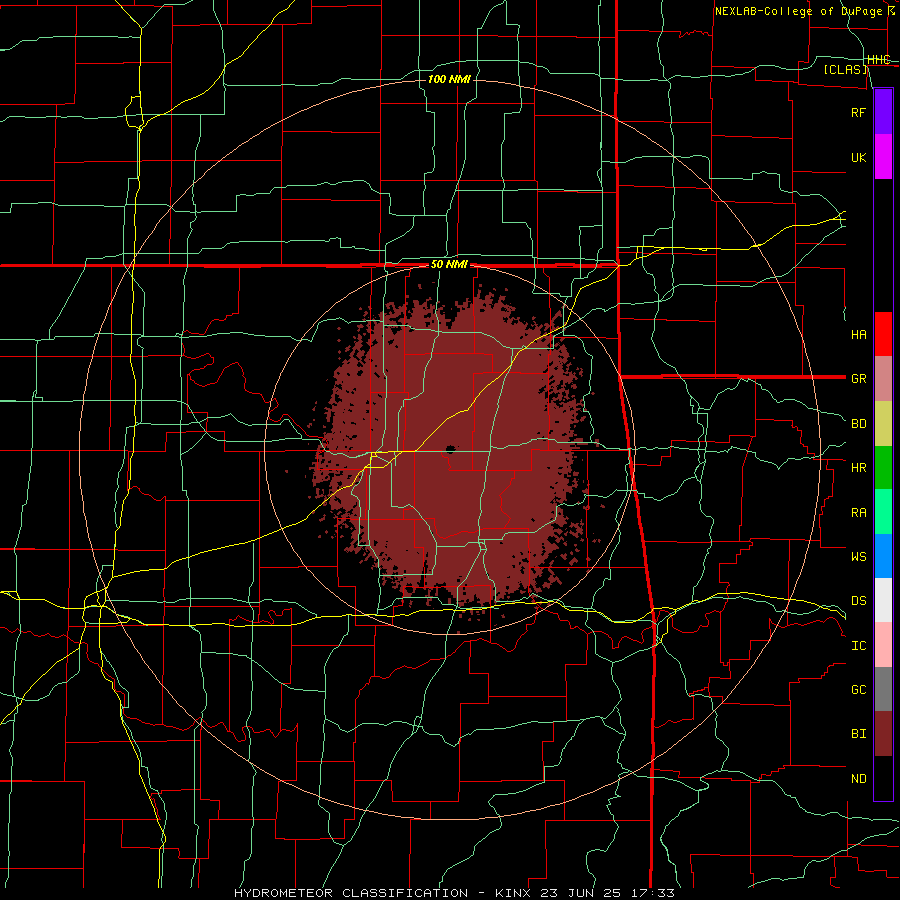Click the white DS legend color swatch
Viewport: 900px width, 900px height.
click(x=883, y=600)
